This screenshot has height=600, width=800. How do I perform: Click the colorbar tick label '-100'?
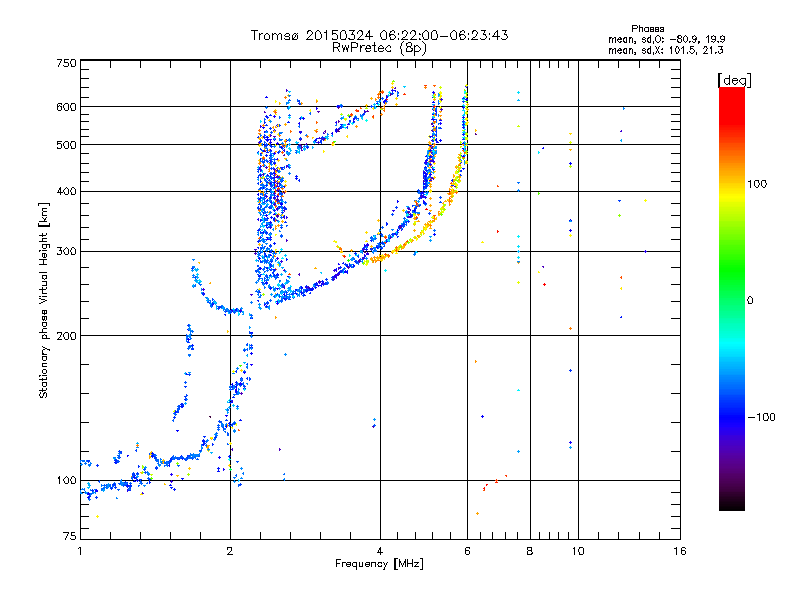tap(761, 417)
